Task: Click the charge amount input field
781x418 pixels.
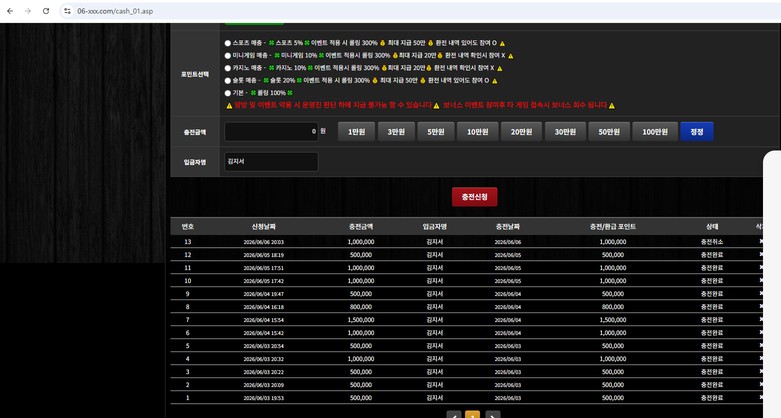Action: click(271, 132)
